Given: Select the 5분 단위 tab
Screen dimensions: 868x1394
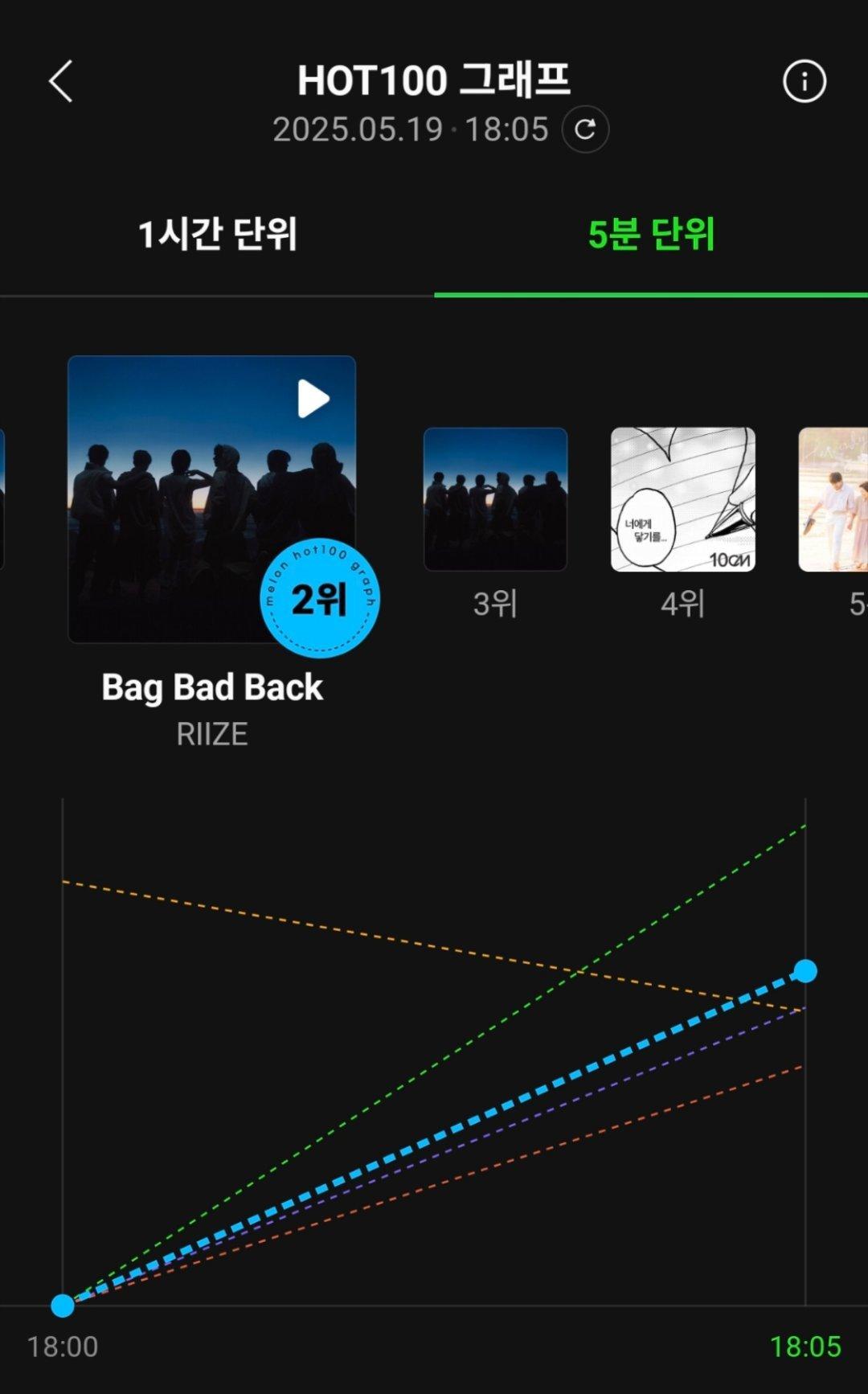Looking at the screenshot, I should (x=651, y=235).
